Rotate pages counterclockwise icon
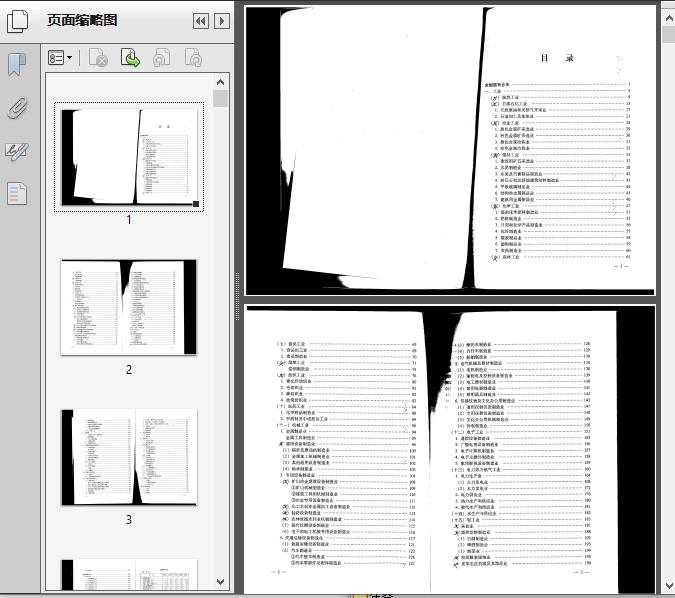675x598 pixels. 161,58
